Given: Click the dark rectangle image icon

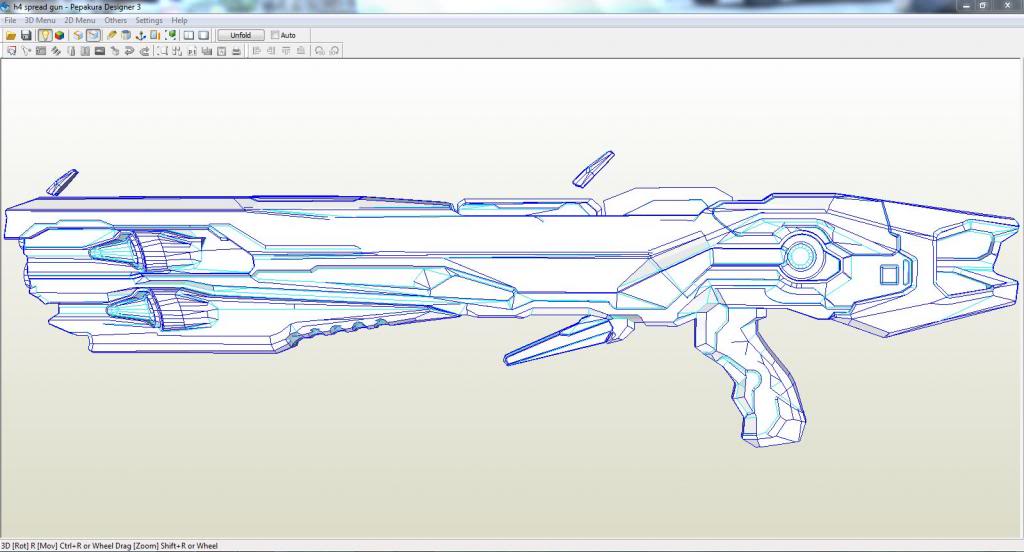Looking at the screenshot, I should [x=100, y=51].
